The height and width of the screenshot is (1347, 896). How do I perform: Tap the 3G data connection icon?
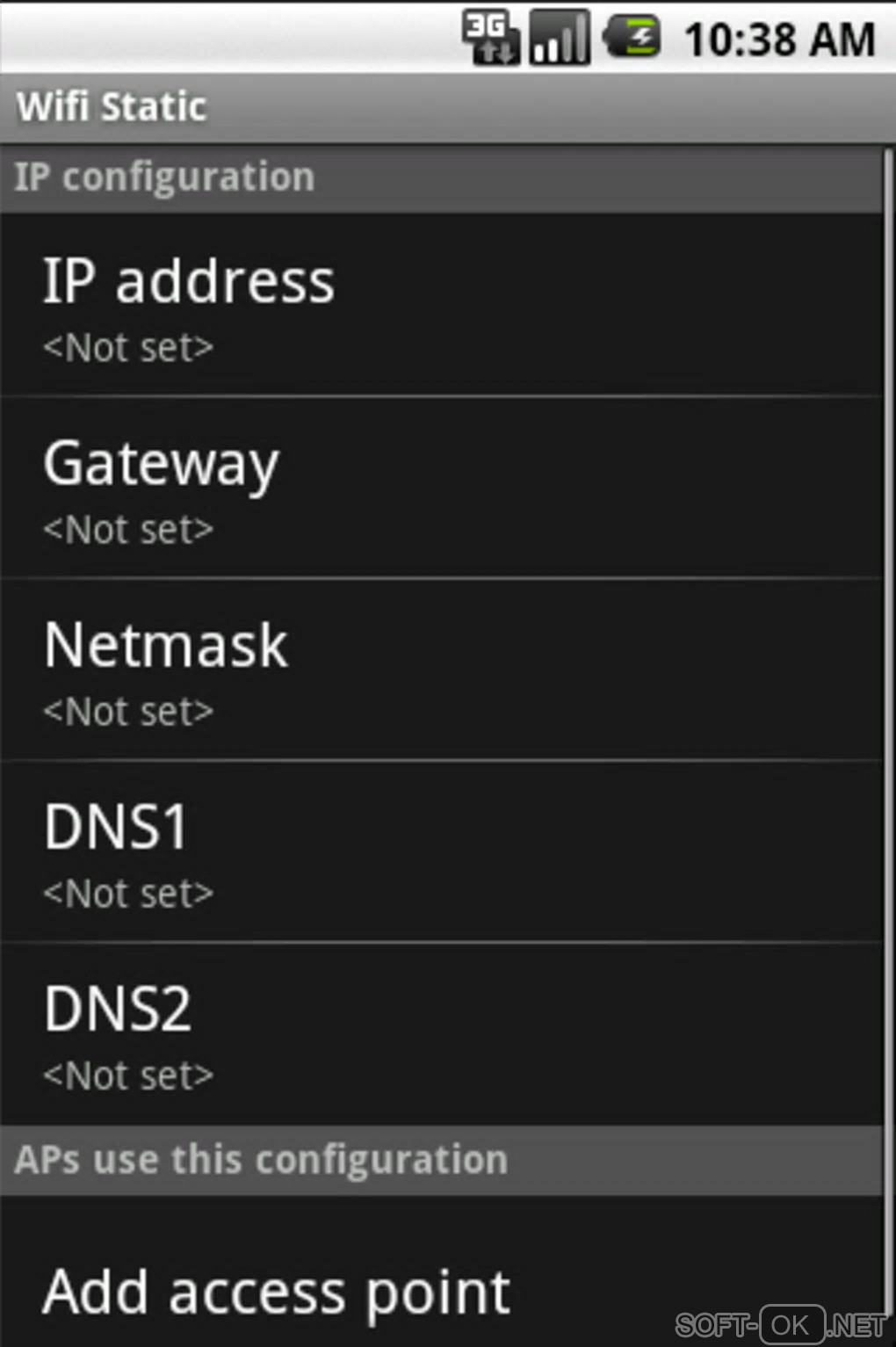click(490, 38)
